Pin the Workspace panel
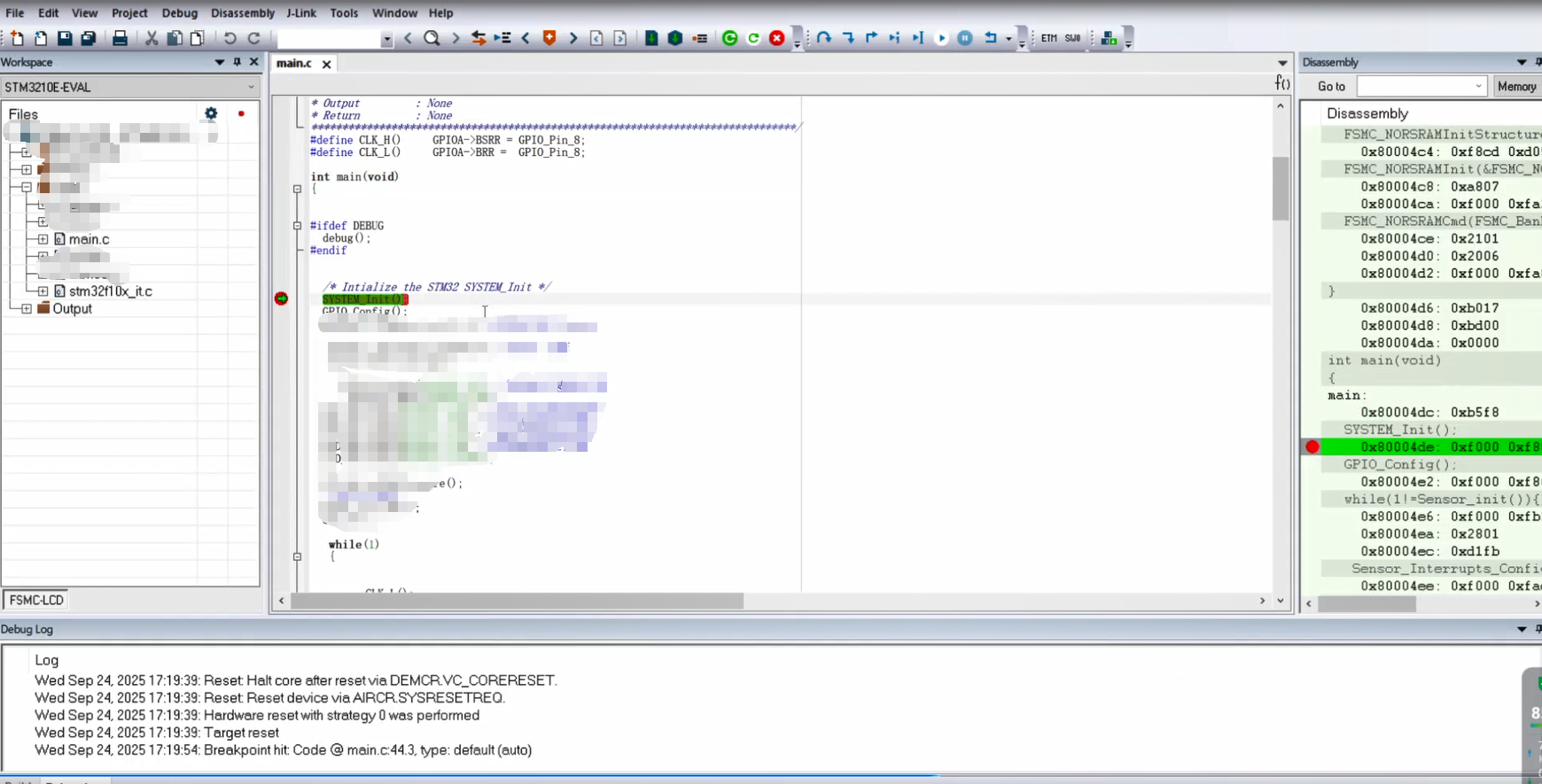1542x784 pixels. (237, 62)
